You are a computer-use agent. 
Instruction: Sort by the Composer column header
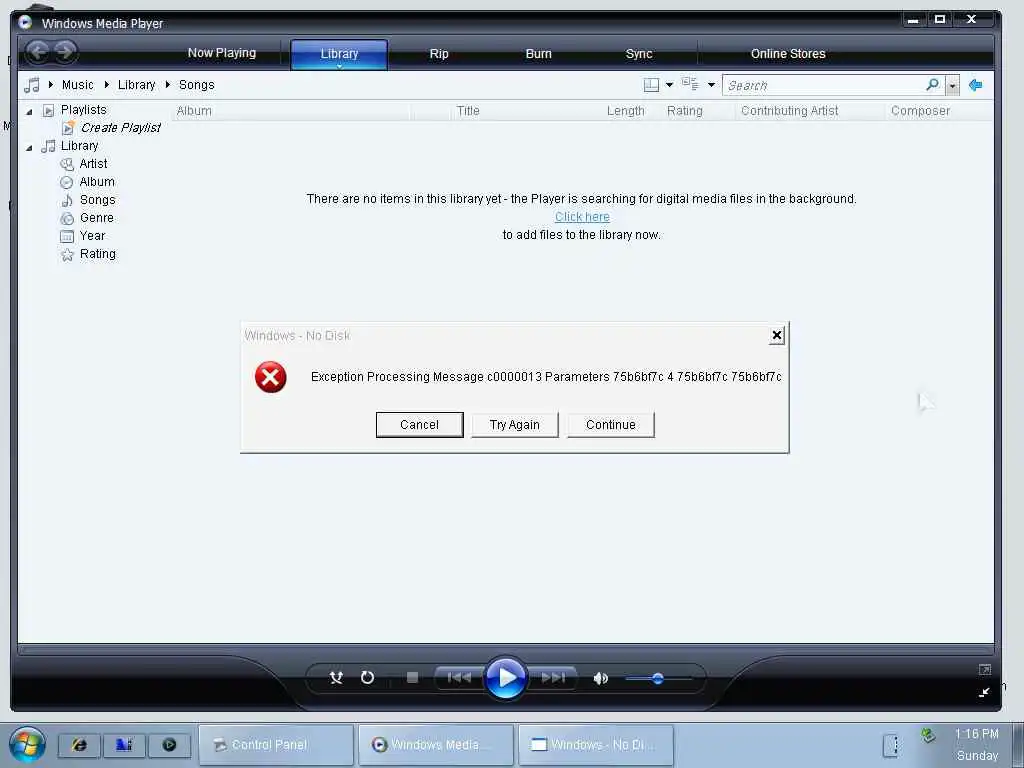[920, 111]
